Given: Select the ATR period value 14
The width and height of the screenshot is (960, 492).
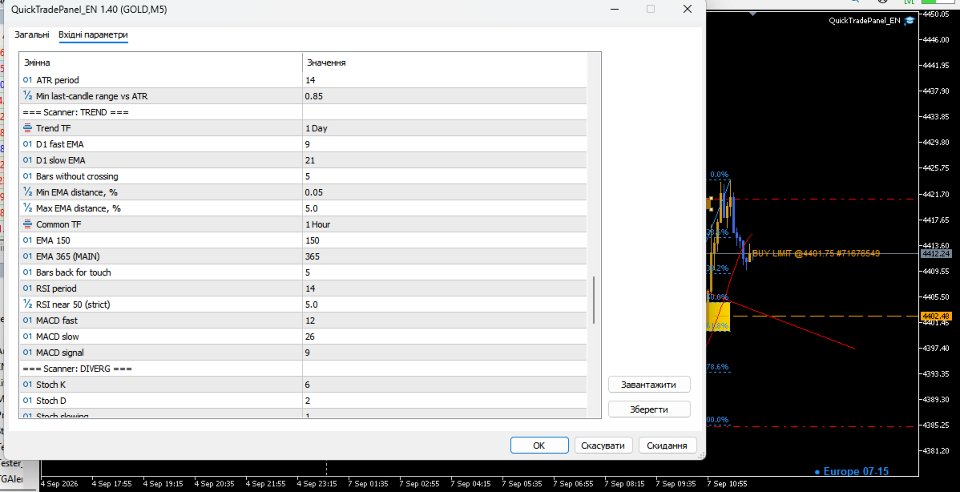Looking at the screenshot, I should point(444,80).
